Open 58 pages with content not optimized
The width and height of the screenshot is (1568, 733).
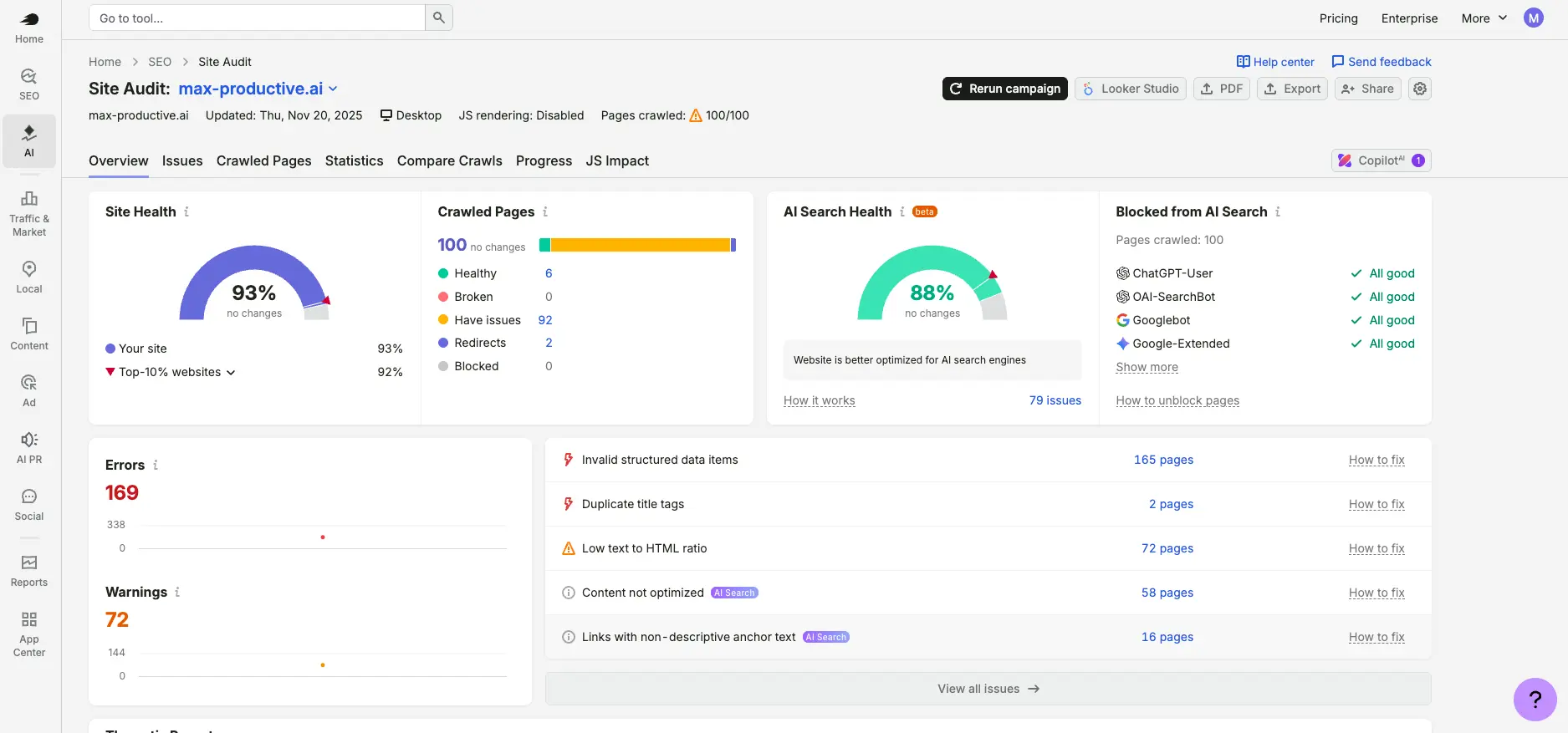[1167, 593]
